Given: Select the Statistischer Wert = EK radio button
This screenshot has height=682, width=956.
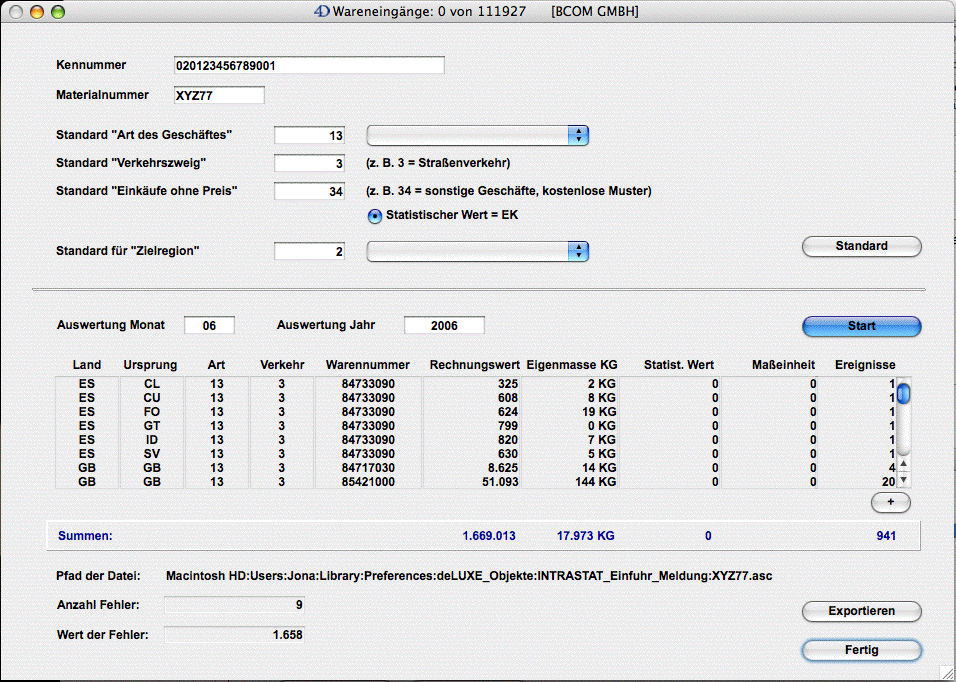Looking at the screenshot, I should pos(375,215).
